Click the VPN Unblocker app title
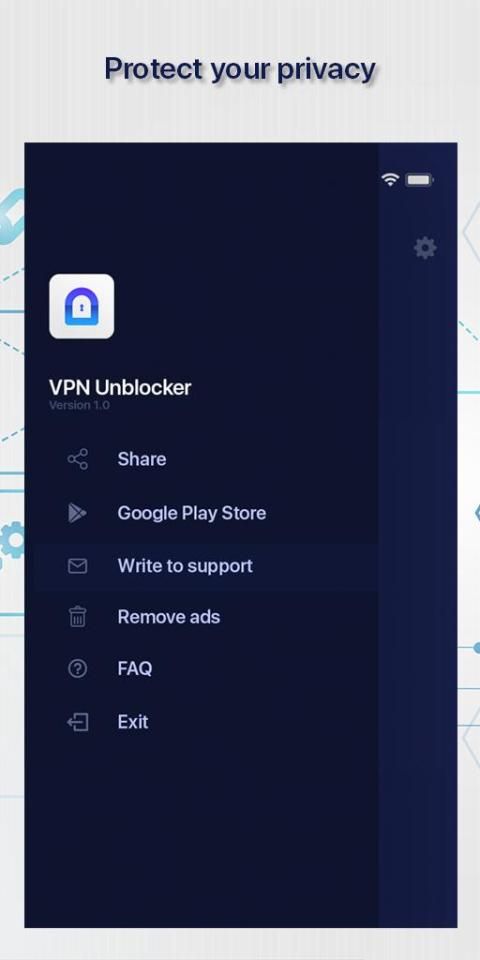 tap(120, 388)
